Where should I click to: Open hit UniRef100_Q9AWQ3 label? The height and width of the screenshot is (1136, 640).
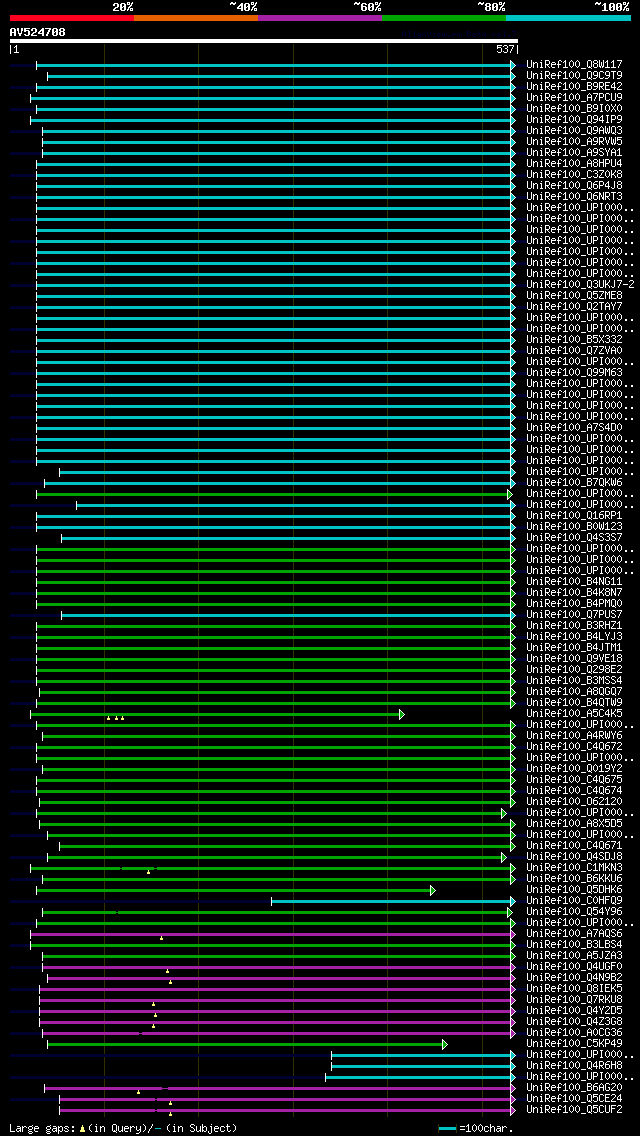point(574,130)
